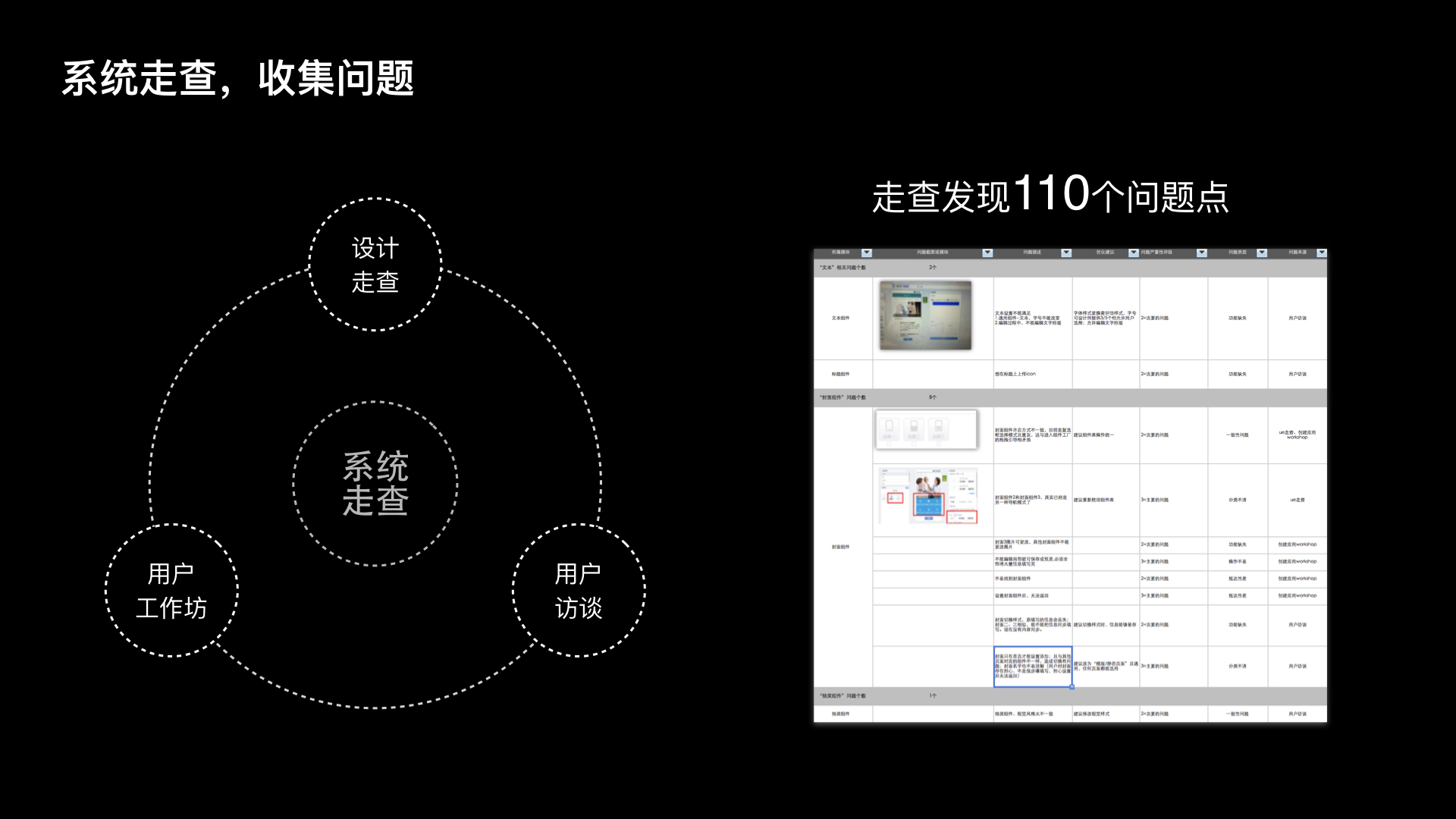
Task: Select the 用户工作坊 dashed circle
Action: pos(171,590)
